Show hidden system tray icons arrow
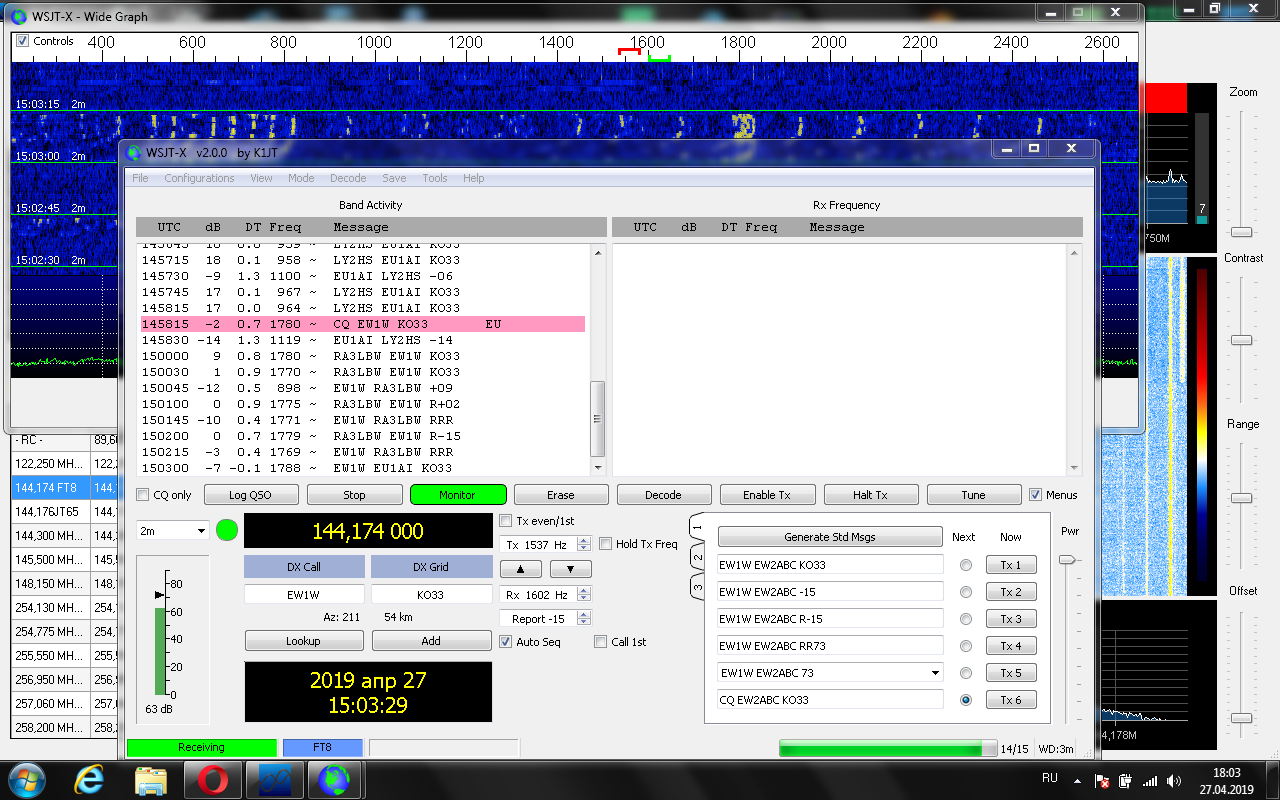Image resolution: width=1280 pixels, height=800 pixels. pyautogui.click(x=1076, y=780)
